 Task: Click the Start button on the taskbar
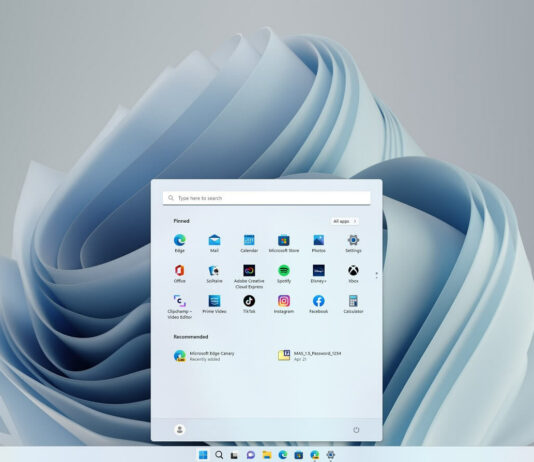[x=203, y=455]
